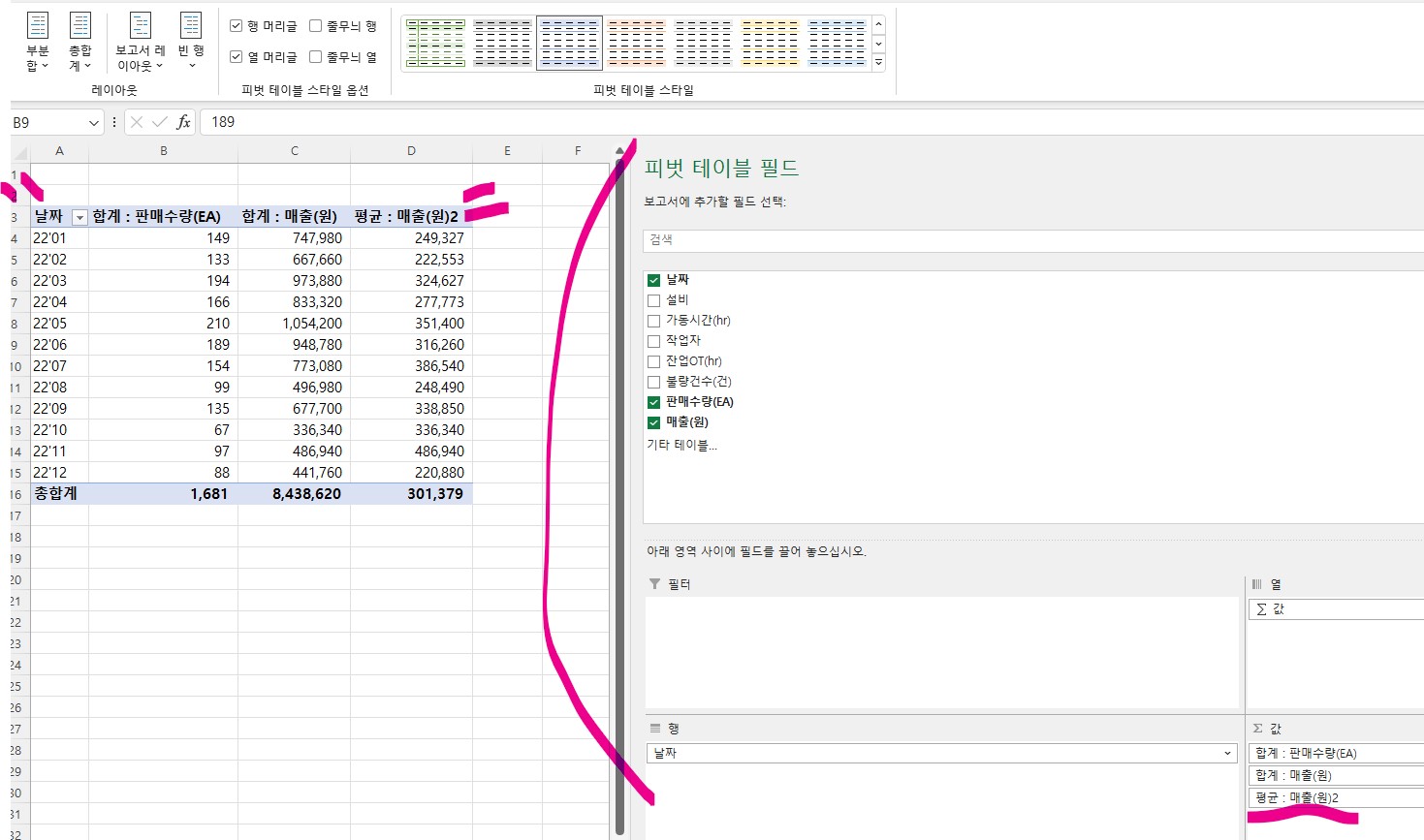Click 합계 : 매출(원) value field
The width and height of the screenshot is (1424, 840).
click(x=1336, y=775)
